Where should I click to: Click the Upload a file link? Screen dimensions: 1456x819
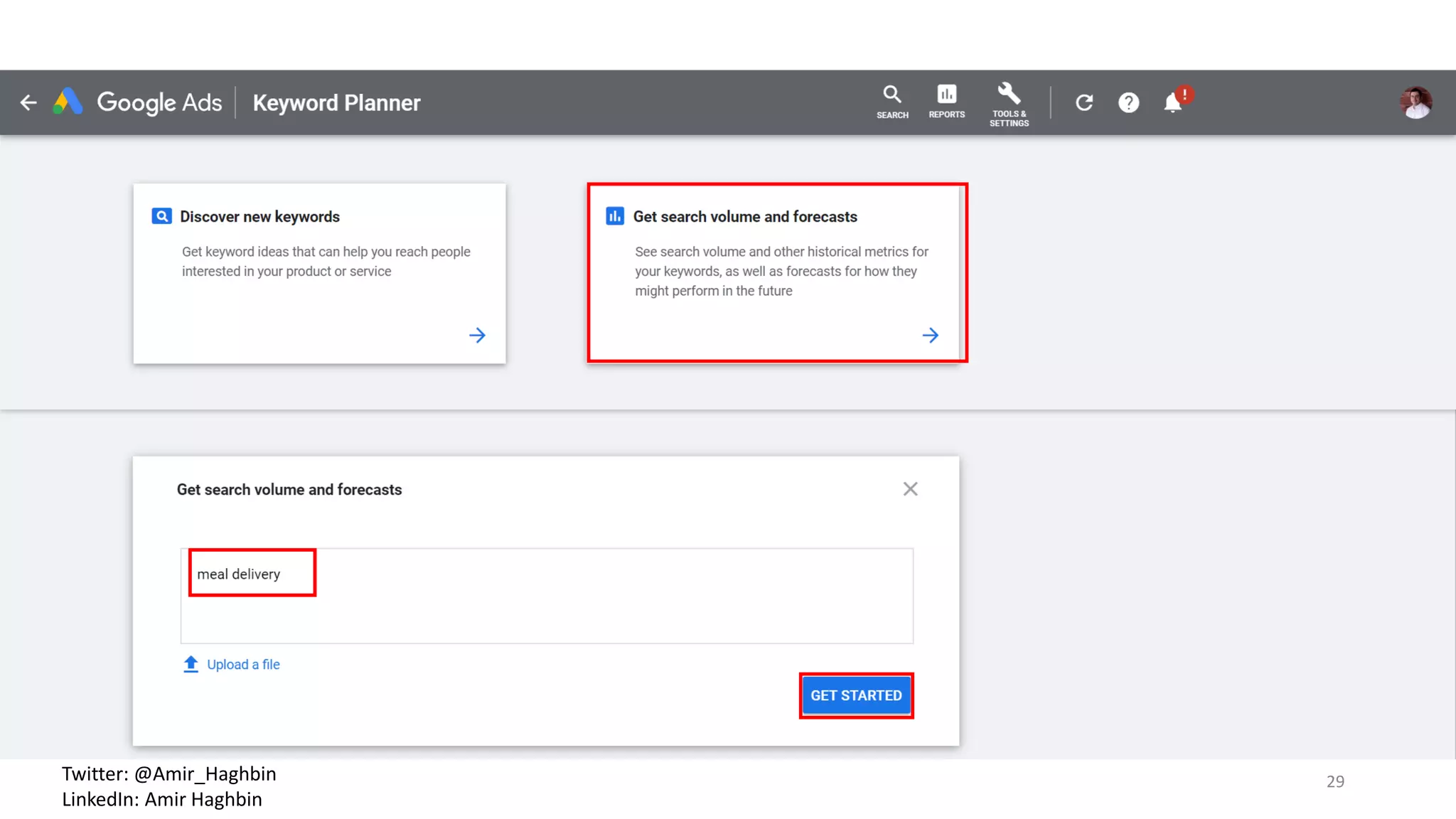(x=242, y=665)
